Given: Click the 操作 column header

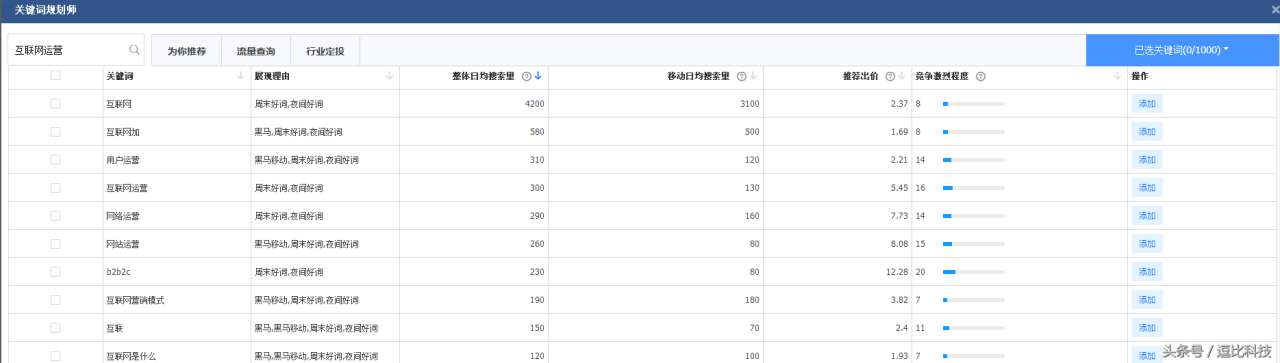Looking at the screenshot, I should pyautogui.click(x=1140, y=76).
